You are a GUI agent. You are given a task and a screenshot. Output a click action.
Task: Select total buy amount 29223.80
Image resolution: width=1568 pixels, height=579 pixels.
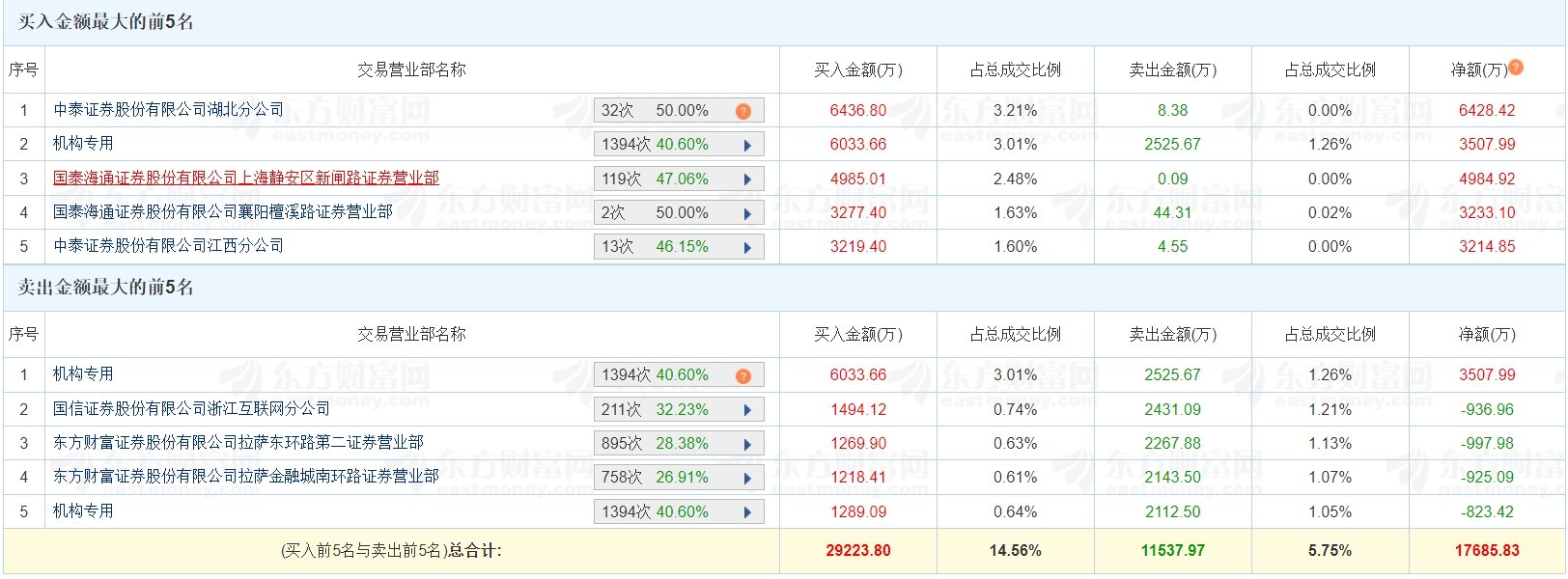pyautogui.click(x=858, y=551)
